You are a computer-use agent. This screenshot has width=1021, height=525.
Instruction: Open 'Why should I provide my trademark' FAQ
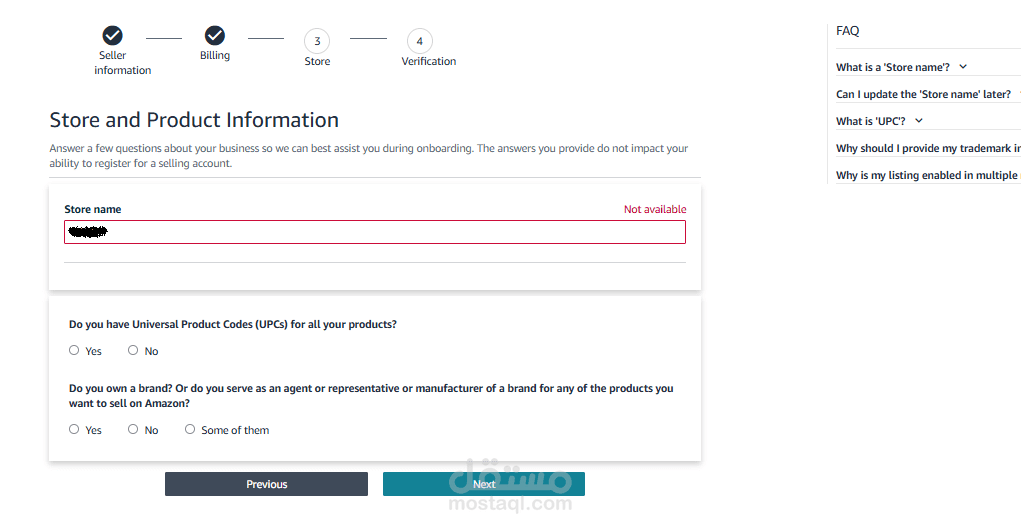[x=927, y=148]
